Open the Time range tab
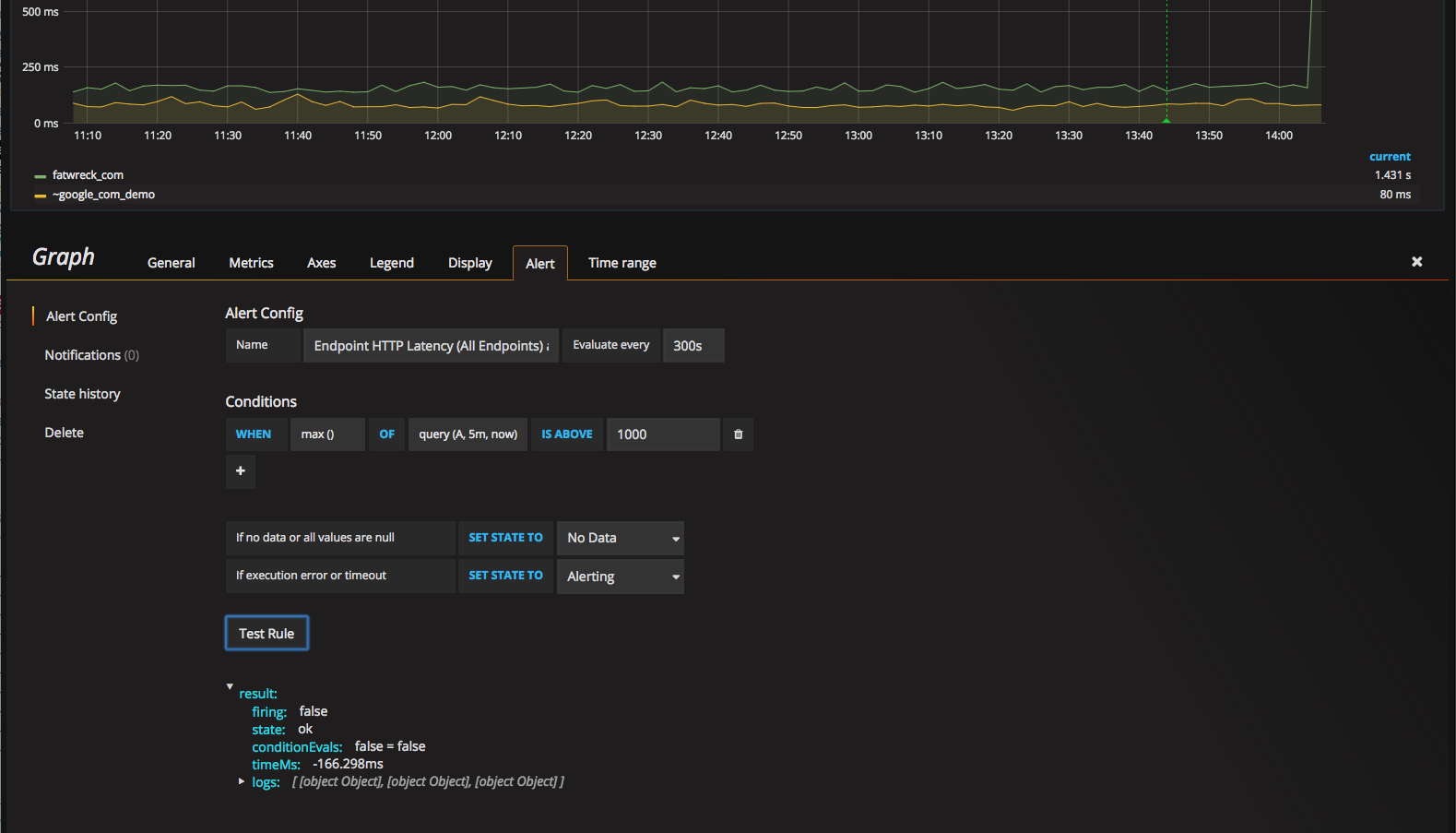Viewport: 1456px width, 833px height. point(621,263)
